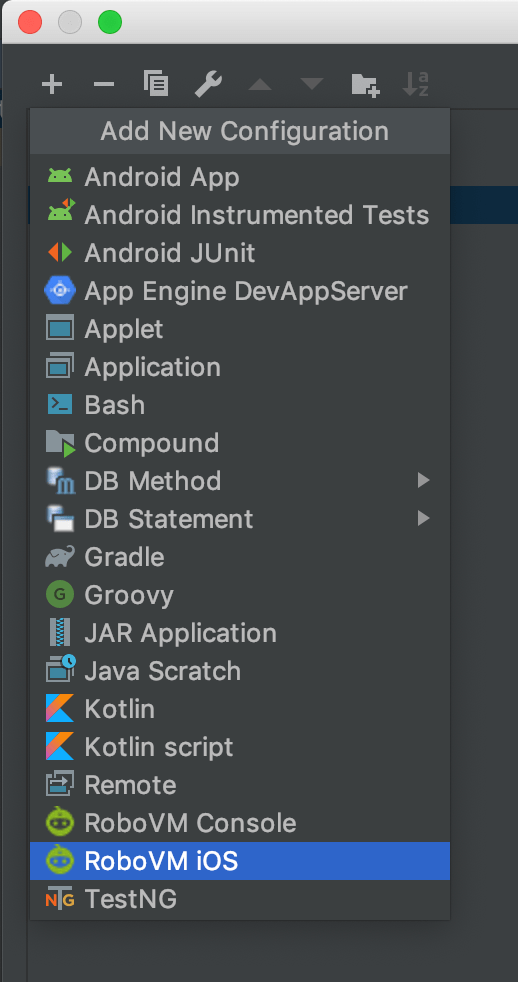The image size is (518, 982).
Task: Click the Java Scratch clock icon
Action: coord(61,668)
